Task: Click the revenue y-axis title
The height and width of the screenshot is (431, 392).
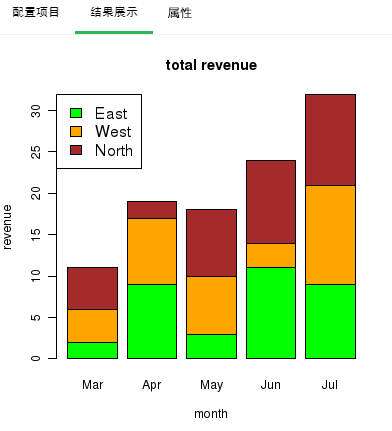Action: pyautogui.click(x=7, y=227)
